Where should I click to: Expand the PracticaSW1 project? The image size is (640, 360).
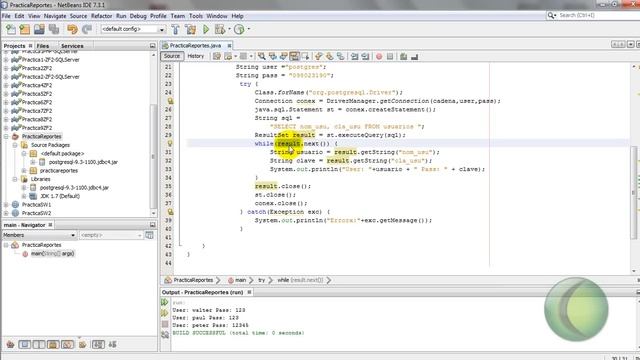(x=6, y=204)
